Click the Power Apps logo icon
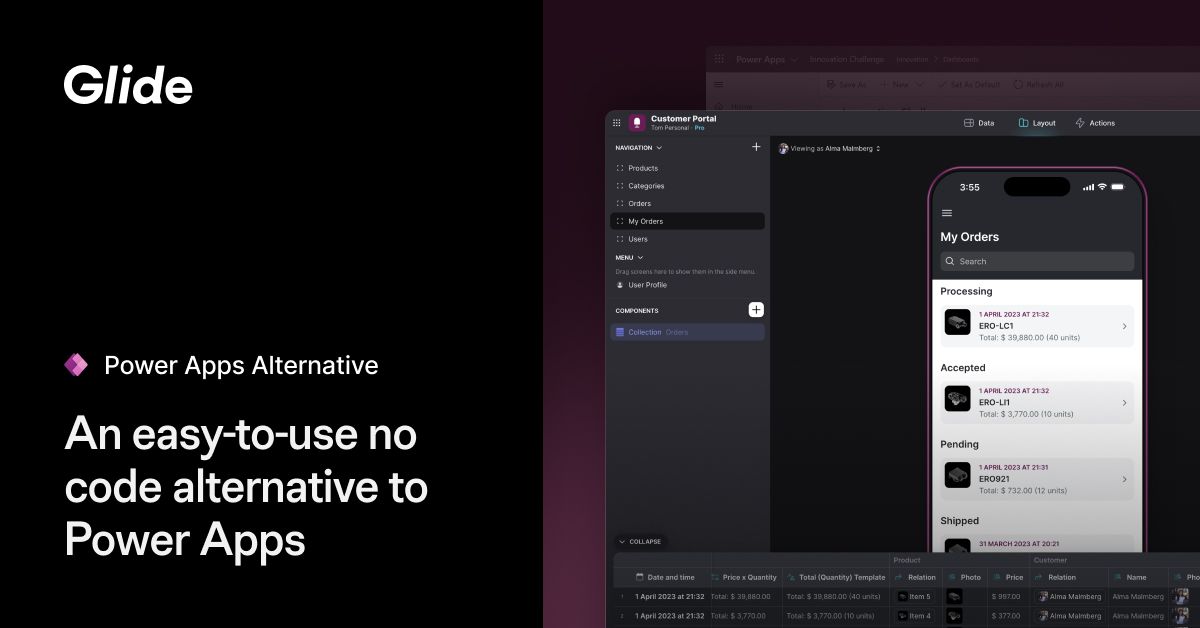 coord(76,365)
